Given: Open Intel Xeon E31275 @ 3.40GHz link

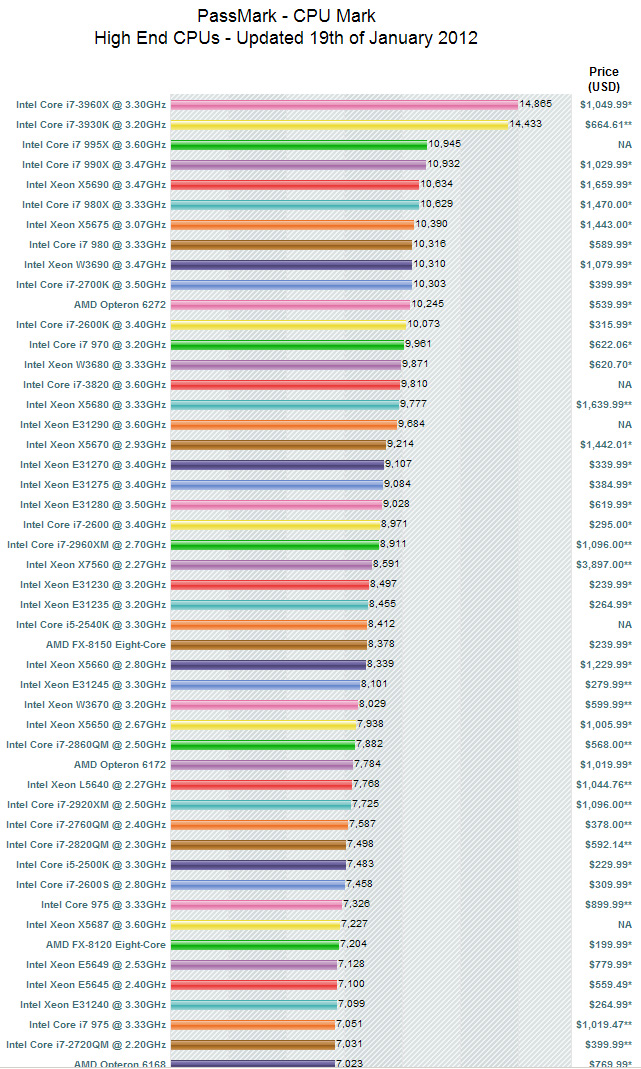Looking at the screenshot, I should click(x=93, y=485).
